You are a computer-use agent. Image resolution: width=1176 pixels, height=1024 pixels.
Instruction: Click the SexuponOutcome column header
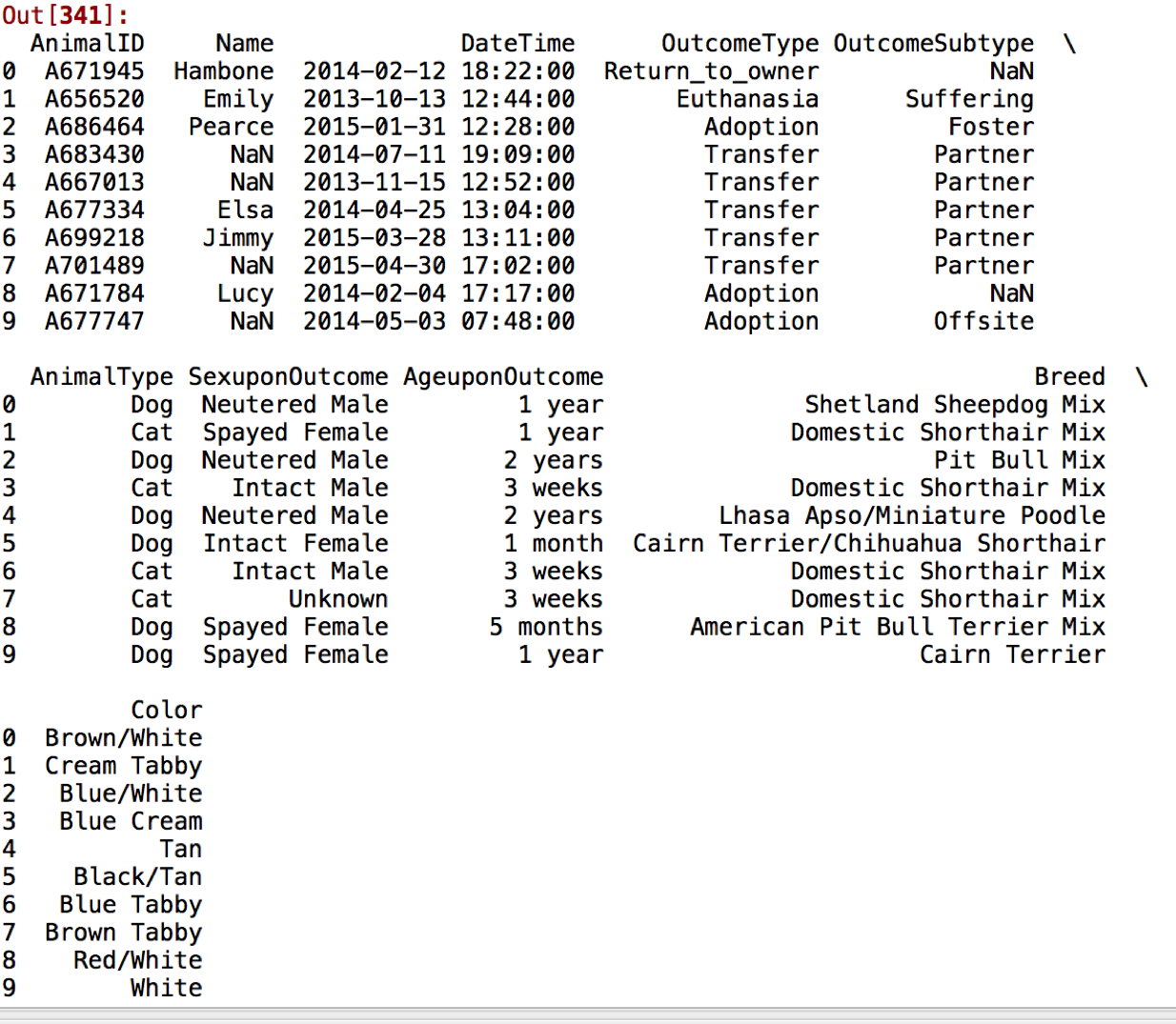[288, 377]
